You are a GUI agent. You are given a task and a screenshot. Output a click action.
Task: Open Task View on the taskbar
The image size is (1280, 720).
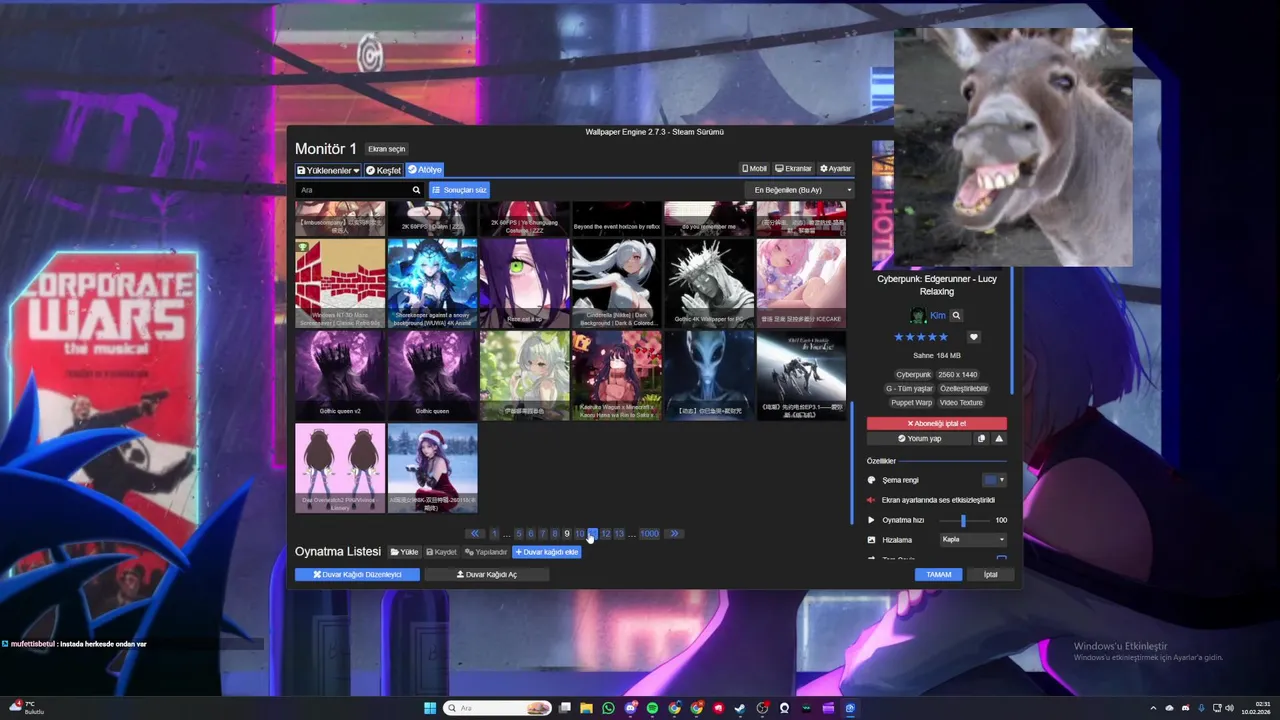point(564,708)
